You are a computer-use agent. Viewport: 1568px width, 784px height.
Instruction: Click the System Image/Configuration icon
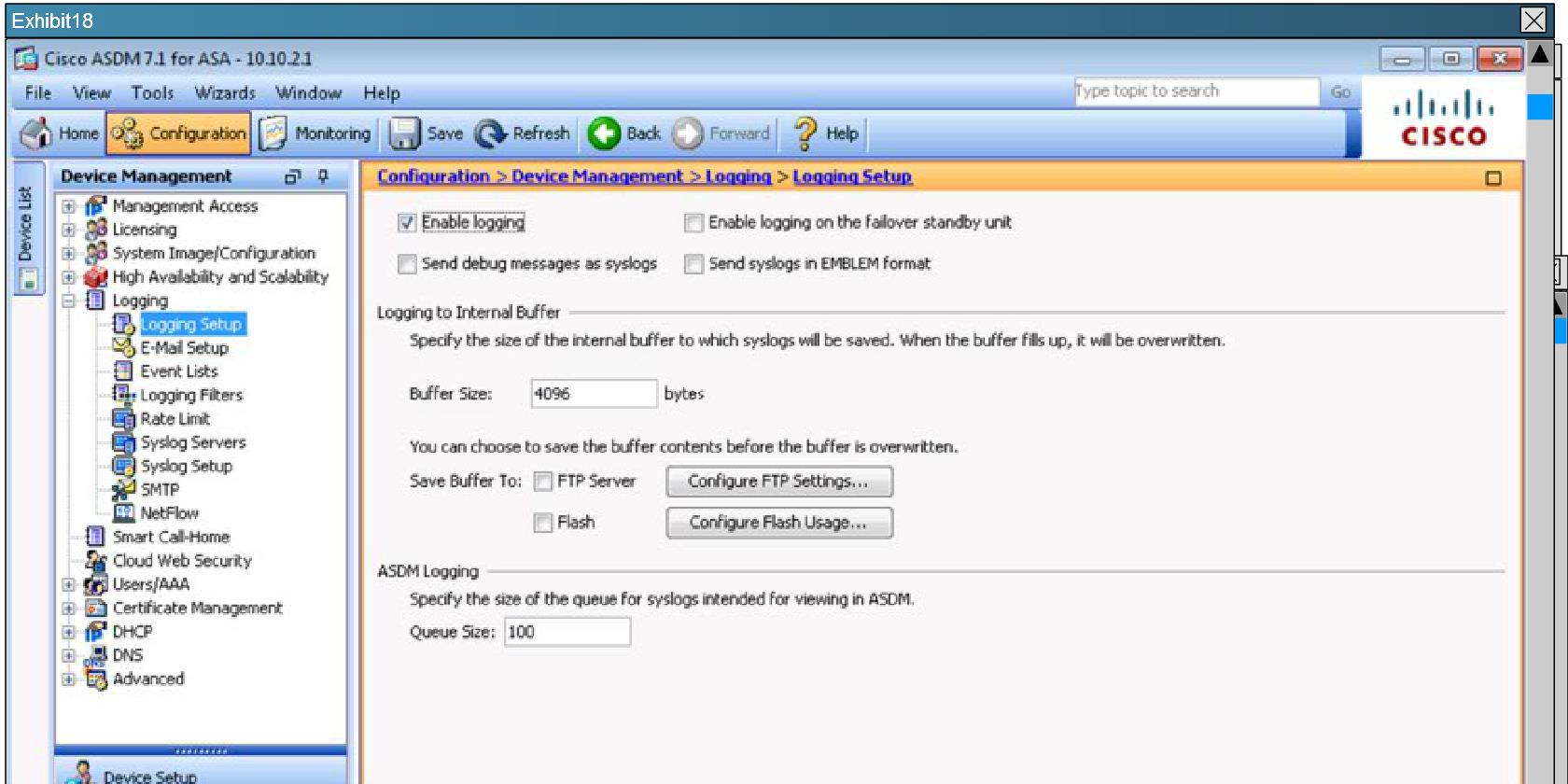click(95, 253)
